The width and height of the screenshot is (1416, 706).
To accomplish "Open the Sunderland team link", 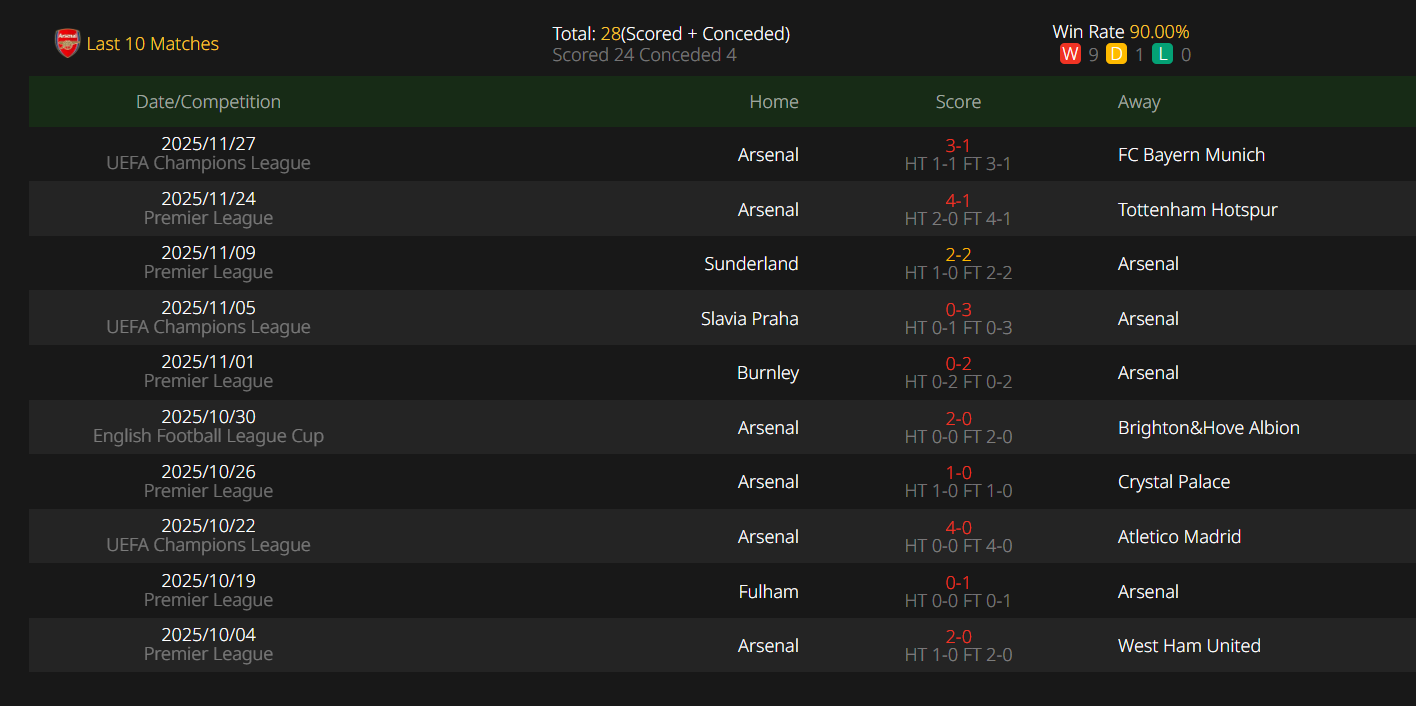I will coord(751,264).
